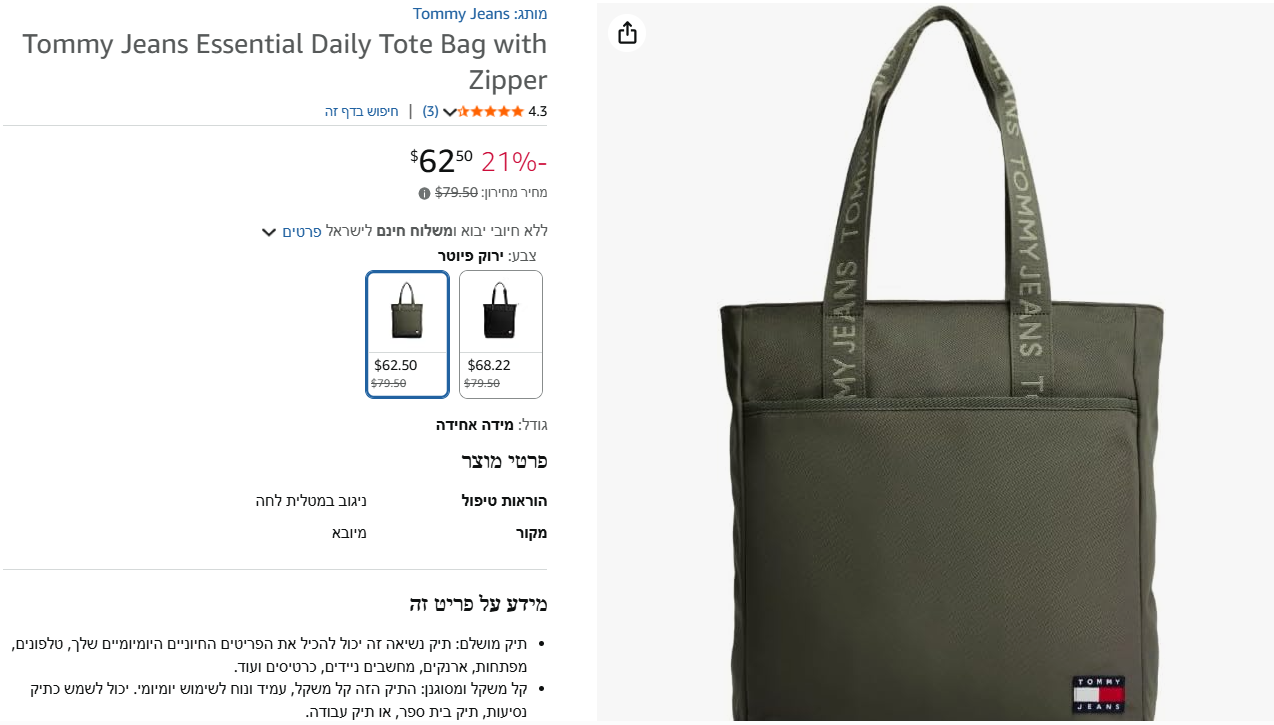Click the 'חיפוש בדף זה' search link
The height and width of the screenshot is (725, 1274).
[361, 111]
